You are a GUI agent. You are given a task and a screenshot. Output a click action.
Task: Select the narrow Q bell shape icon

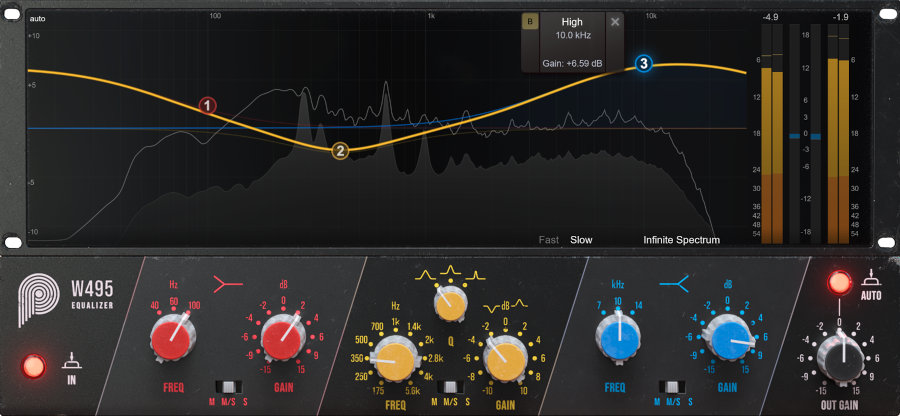coord(476,277)
